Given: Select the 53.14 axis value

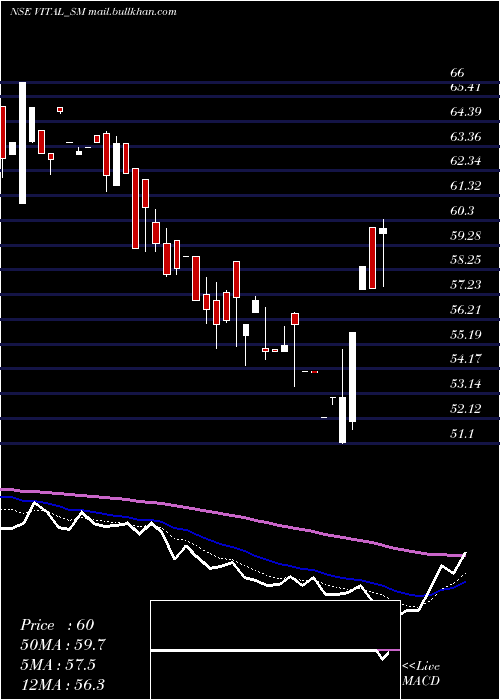Looking at the screenshot, I should (466, 383).
